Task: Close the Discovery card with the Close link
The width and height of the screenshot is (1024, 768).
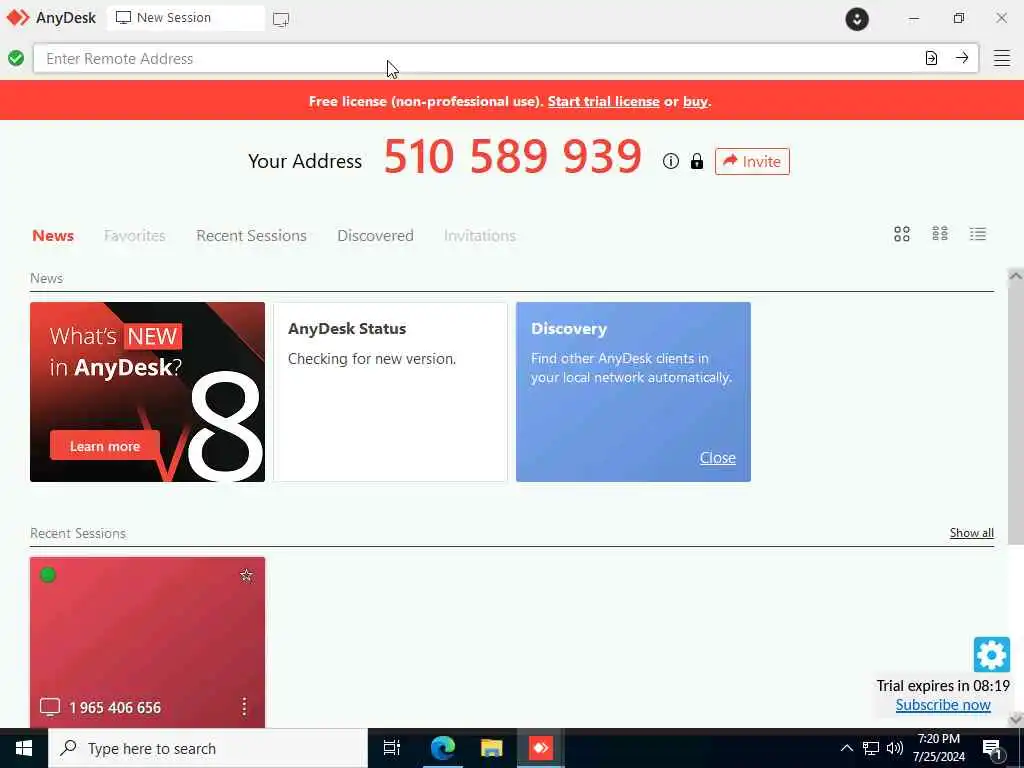Action: coord(718,458)
